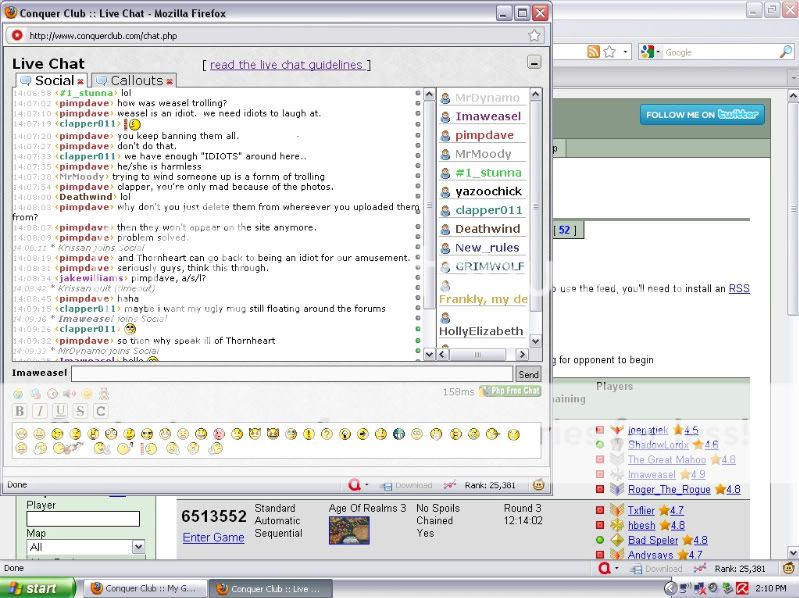Insert the red-faced angry smiley

(x=219, y=434)
